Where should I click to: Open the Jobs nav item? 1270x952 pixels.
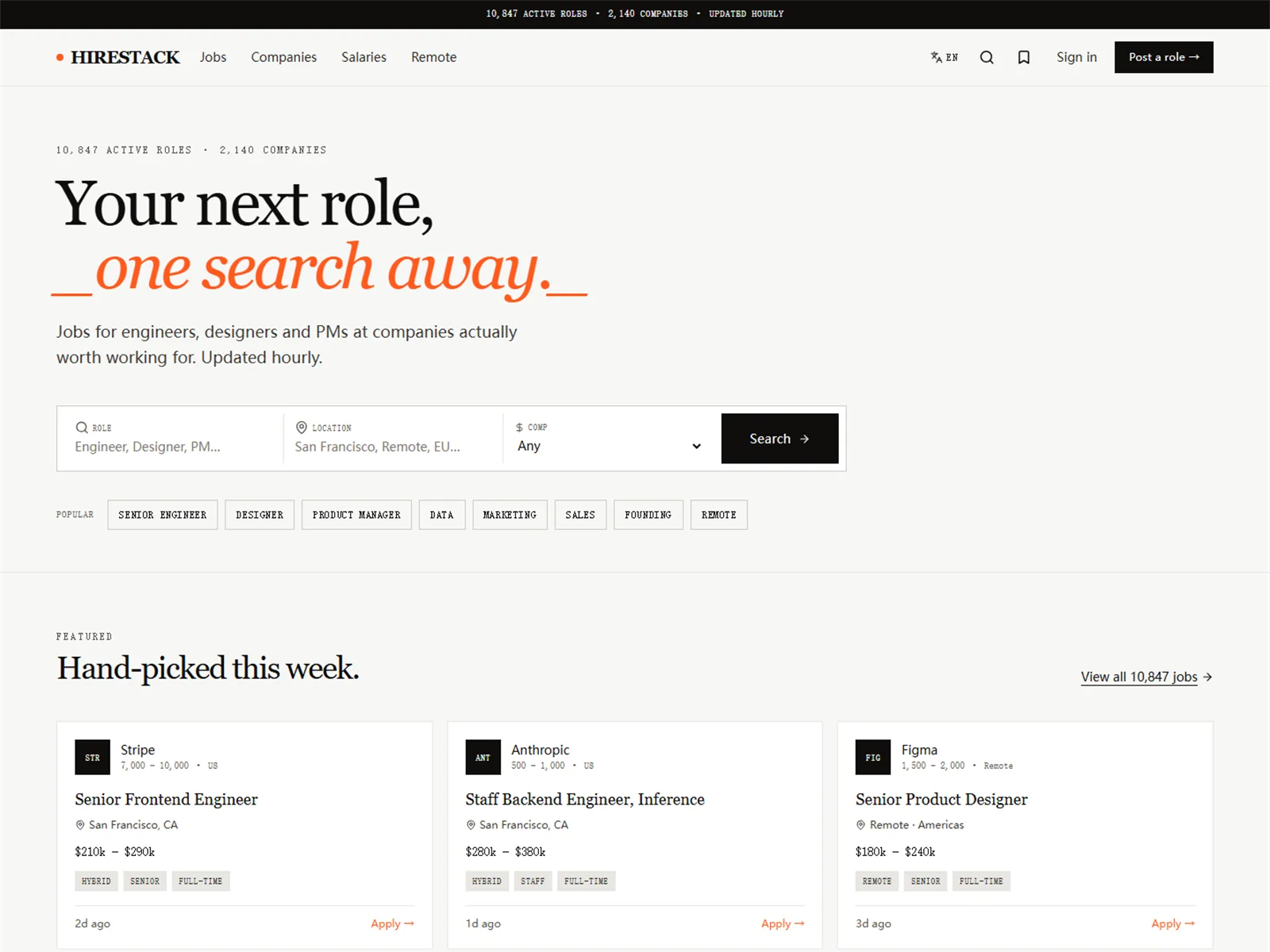(213, 57)
